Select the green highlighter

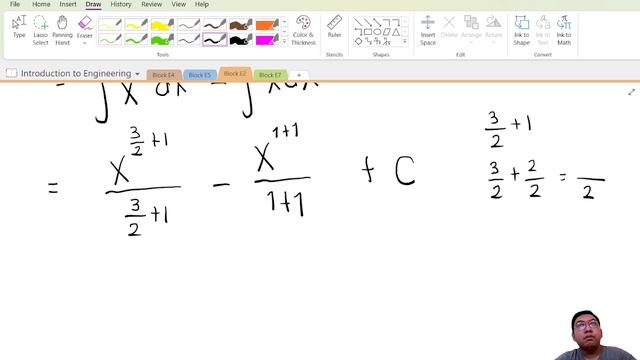point(162,40)
